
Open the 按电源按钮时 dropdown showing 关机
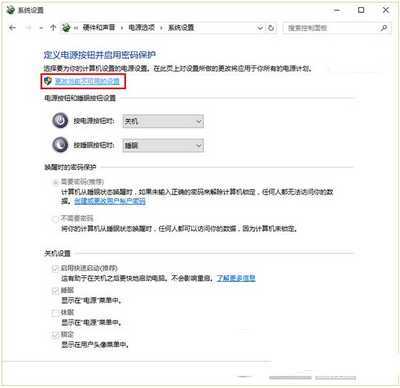163,121
